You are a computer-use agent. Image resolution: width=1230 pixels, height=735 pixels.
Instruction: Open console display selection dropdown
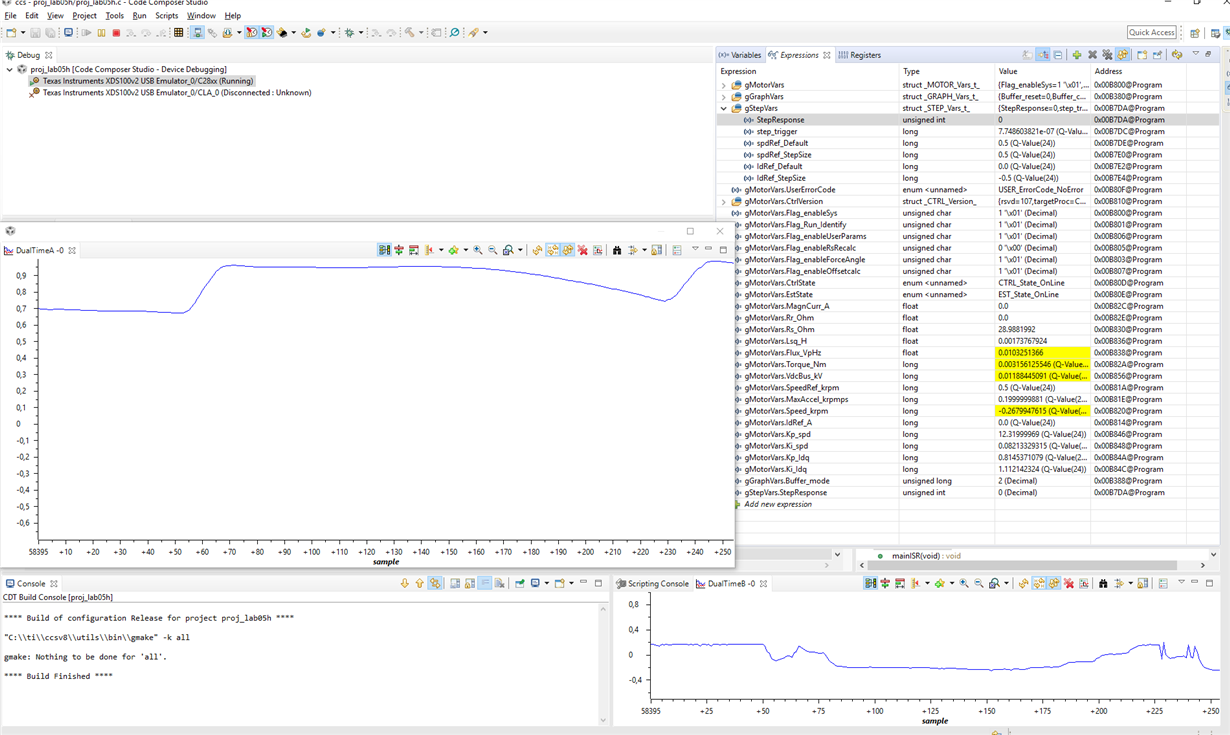pyautogui.click(x=547, y=583)
